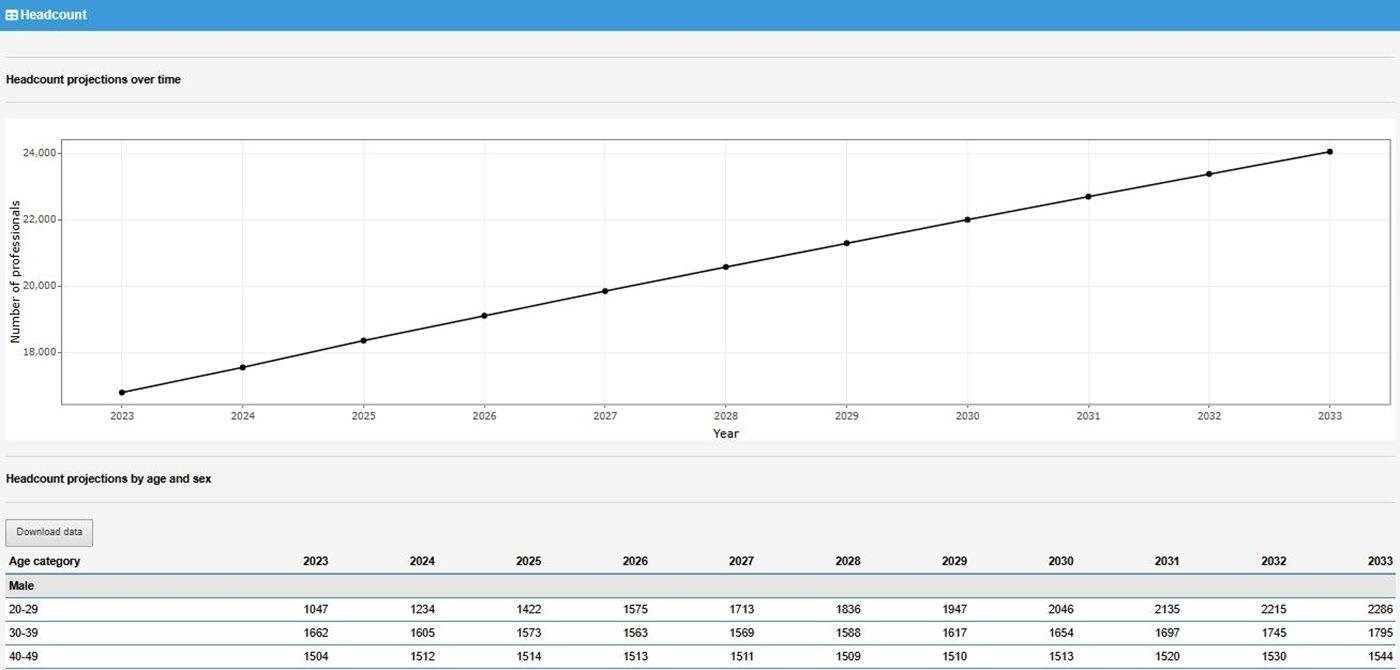This screenshot has height=670, width=1400.
Task: Select the 2025 table column header
Action: [528, 561]
